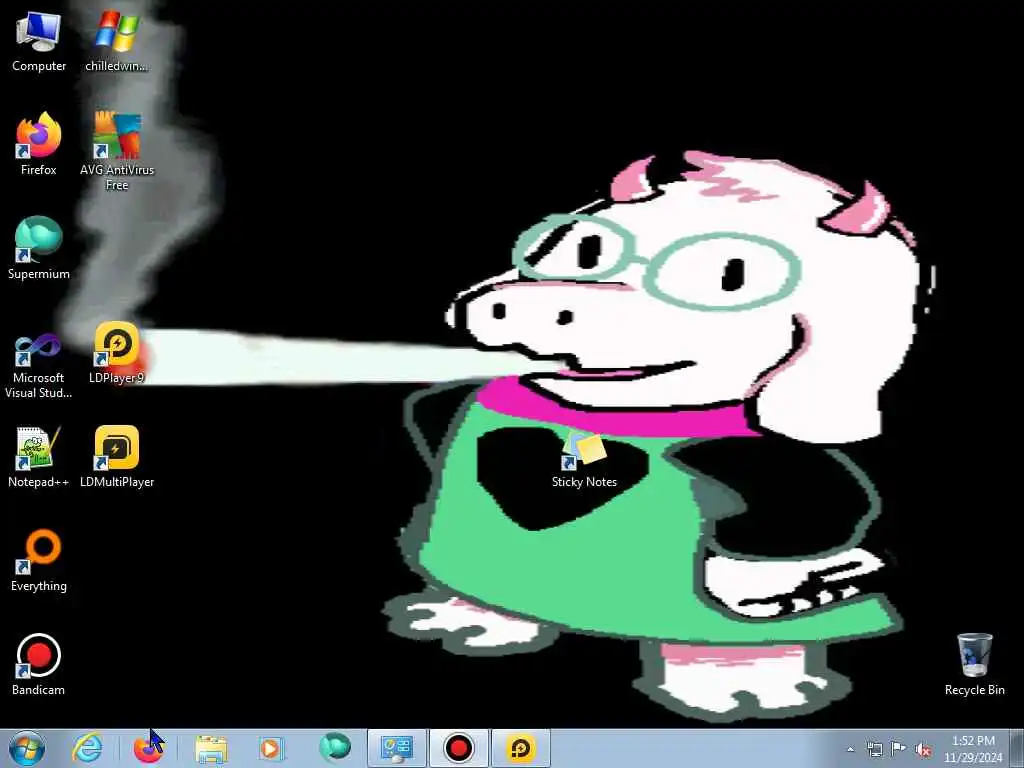Viewport: 1024px width, 768px height.
Task: Open the Action Center flag icon
Action: click(899, 749)
